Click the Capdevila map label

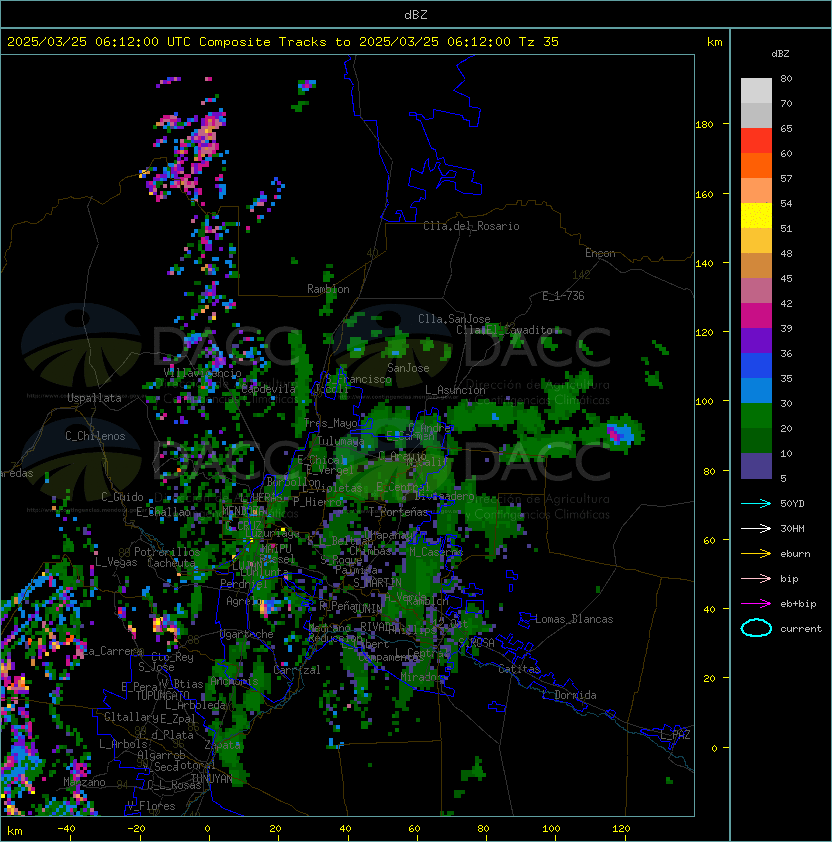click(268, 389)
